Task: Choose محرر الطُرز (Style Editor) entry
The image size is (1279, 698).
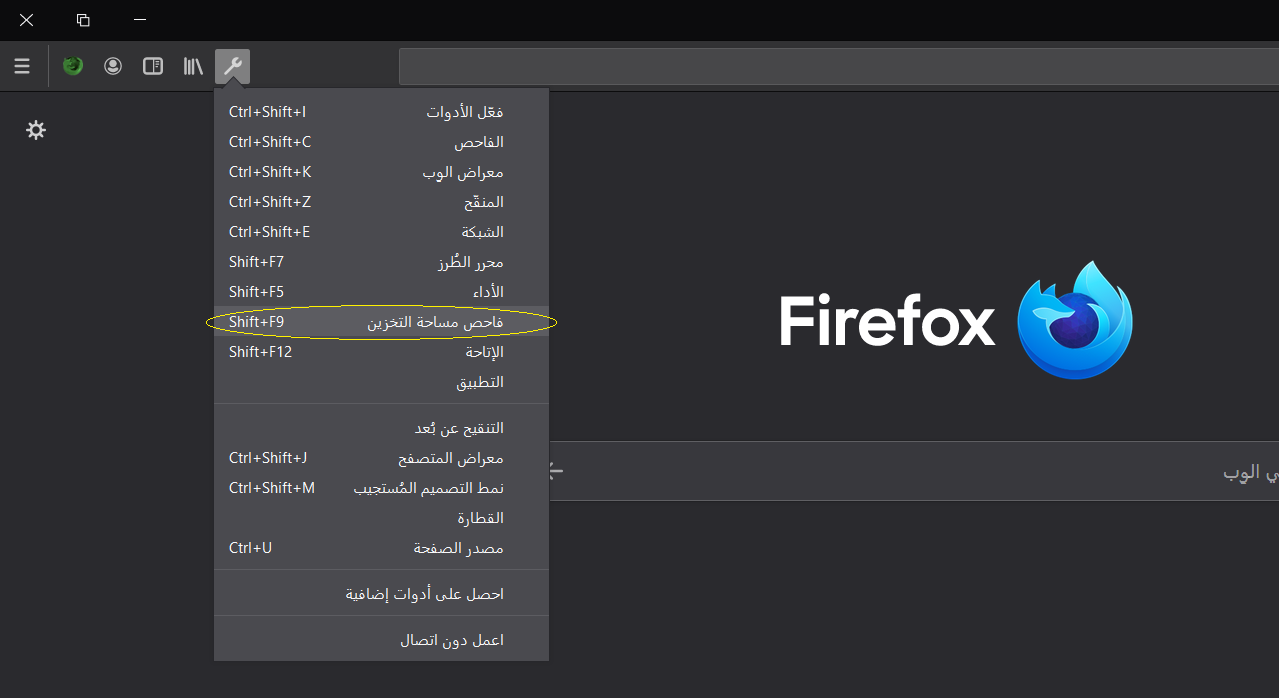Action: coord(381,262)
